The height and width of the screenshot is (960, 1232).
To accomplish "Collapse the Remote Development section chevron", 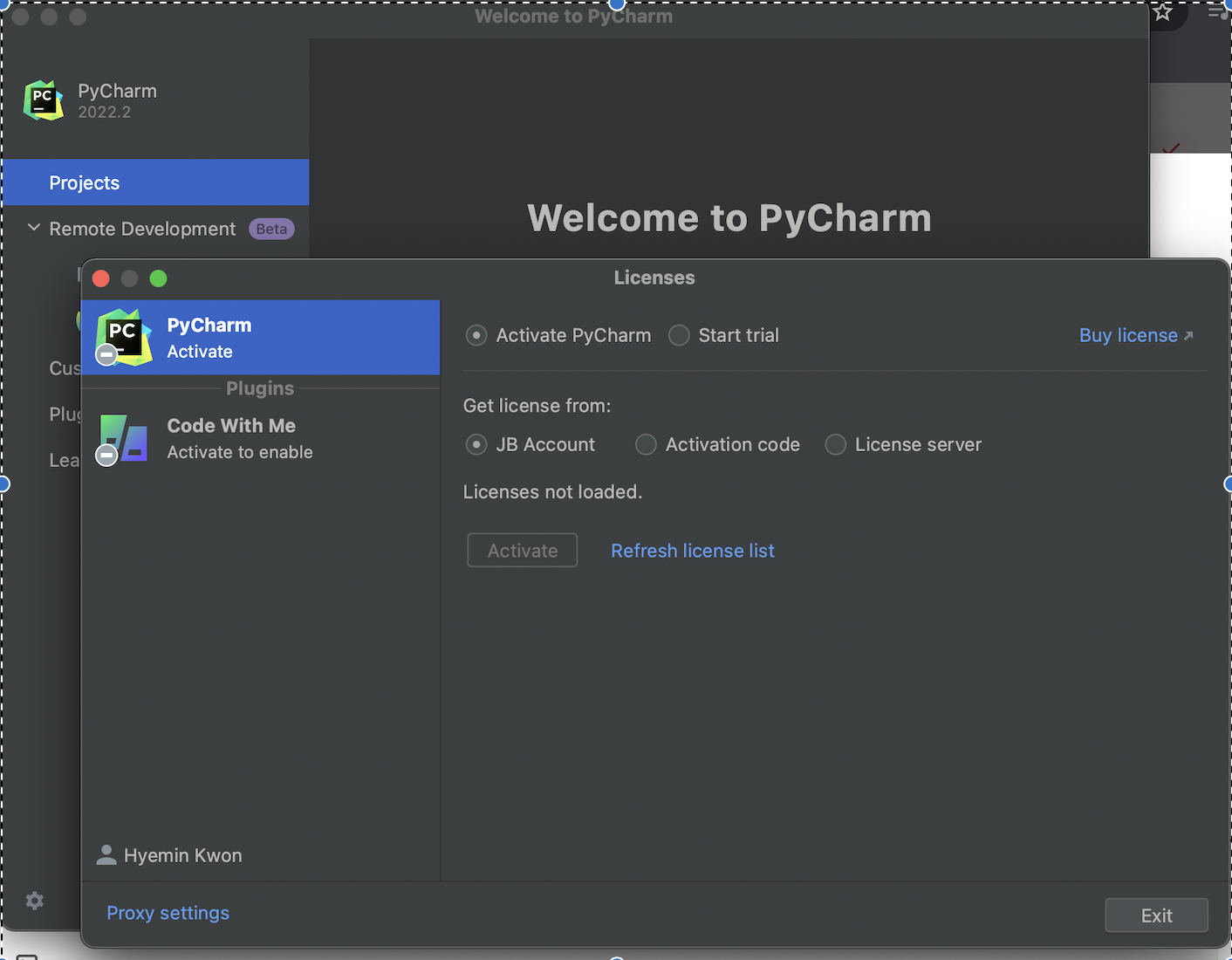I will pos(34,228).
